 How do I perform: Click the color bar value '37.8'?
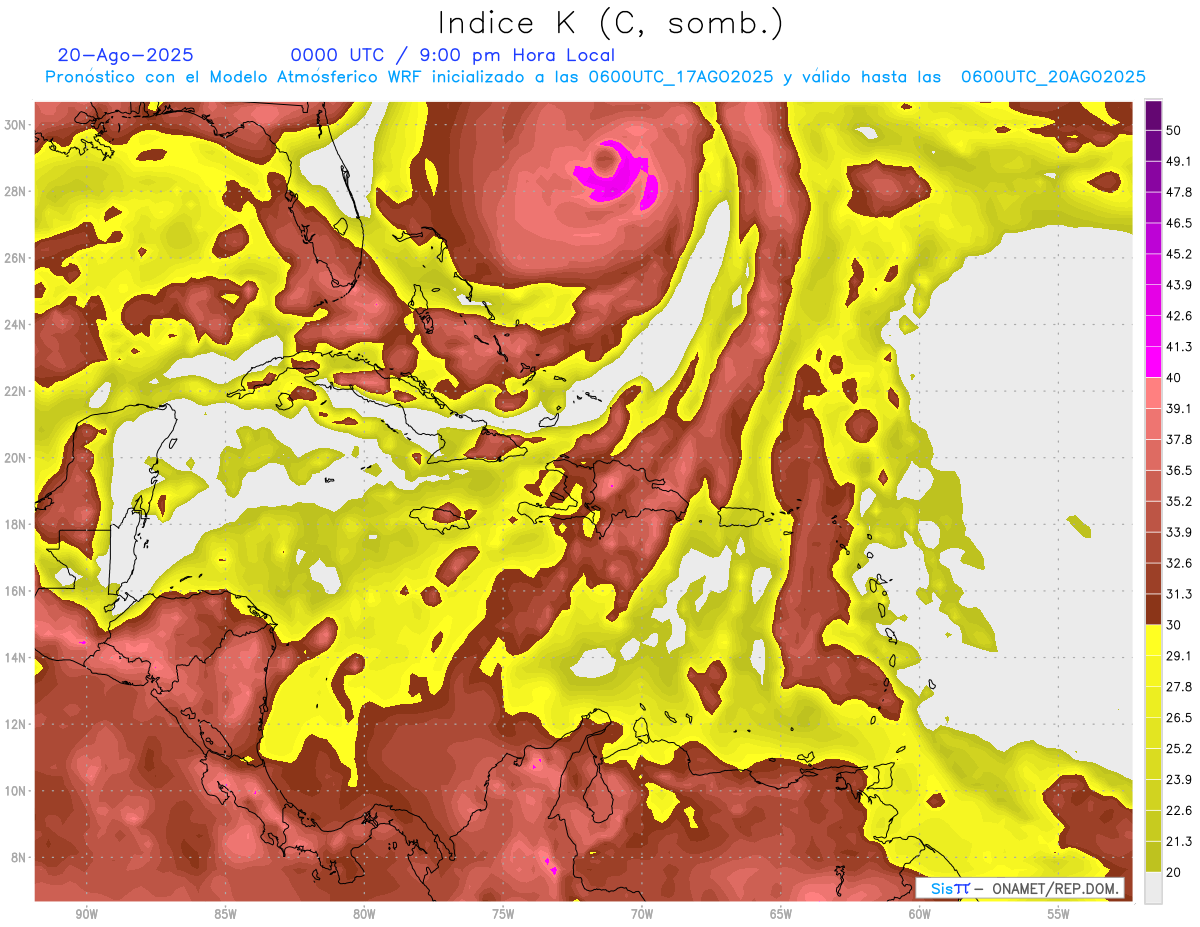tap(1178, 439)
